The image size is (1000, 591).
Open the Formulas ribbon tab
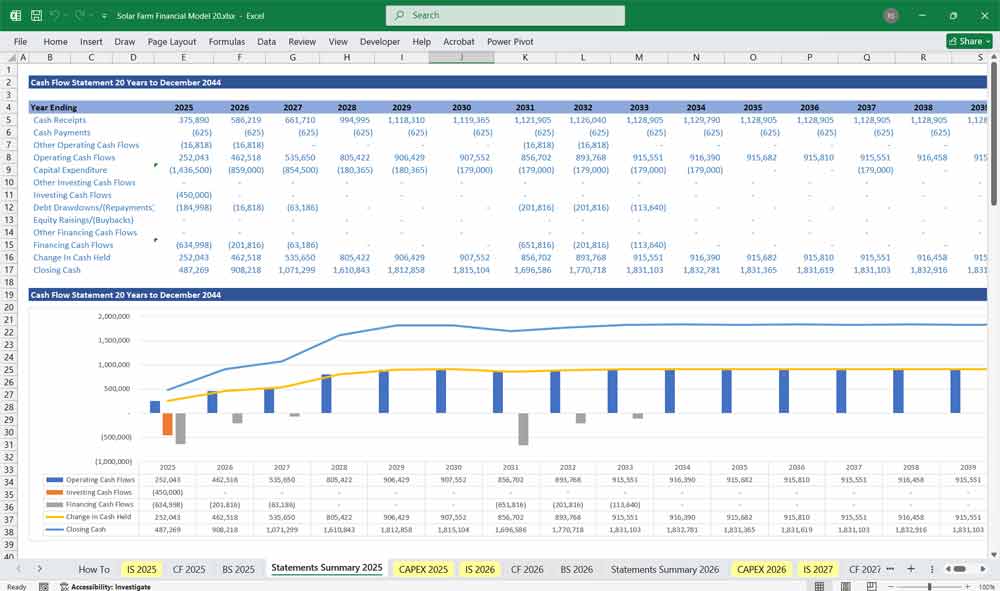(x=227, y=42)
